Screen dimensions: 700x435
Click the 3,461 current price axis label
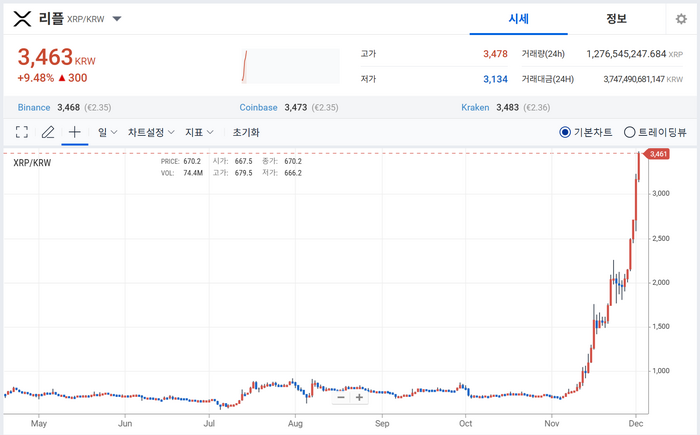pos(657,154)
